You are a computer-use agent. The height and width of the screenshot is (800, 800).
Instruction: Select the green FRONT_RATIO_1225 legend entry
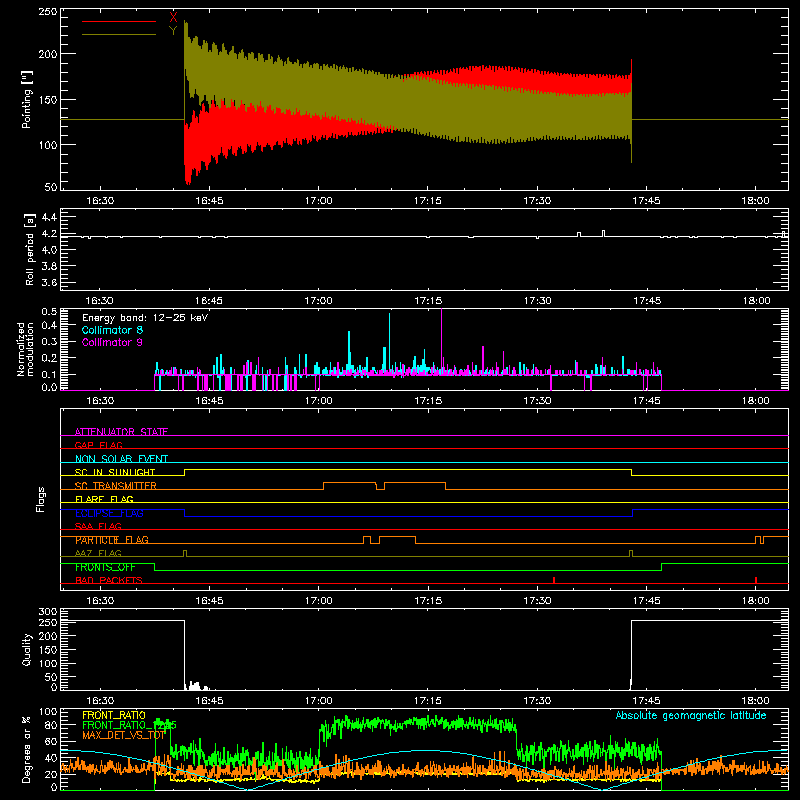129,725
